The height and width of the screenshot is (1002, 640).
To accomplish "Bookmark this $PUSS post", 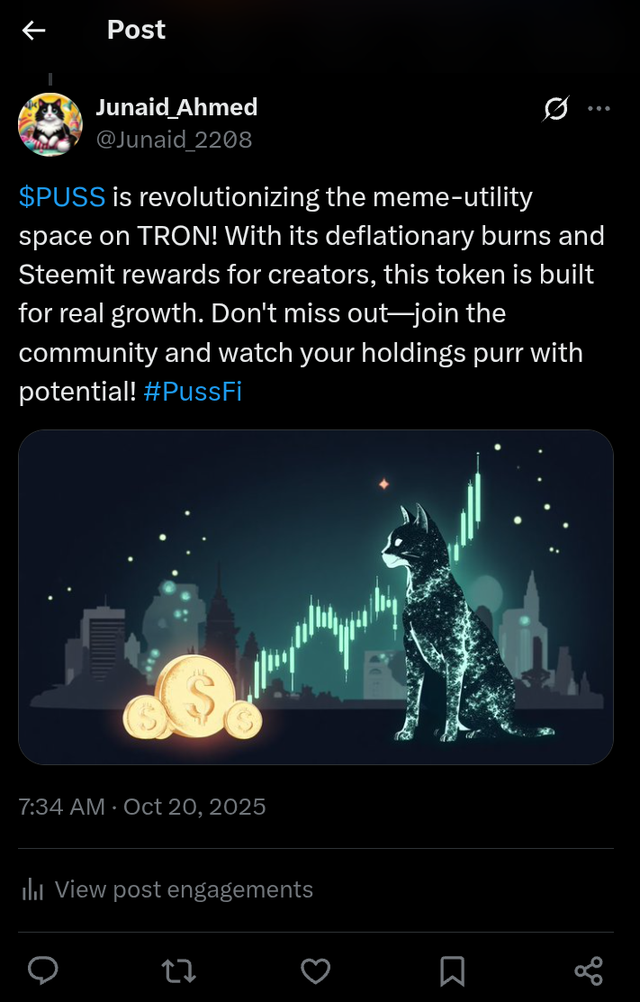I will pos(452,969).
